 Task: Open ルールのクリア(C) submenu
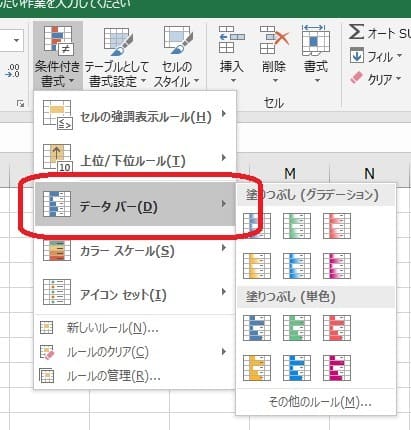(x=135, y=352)
